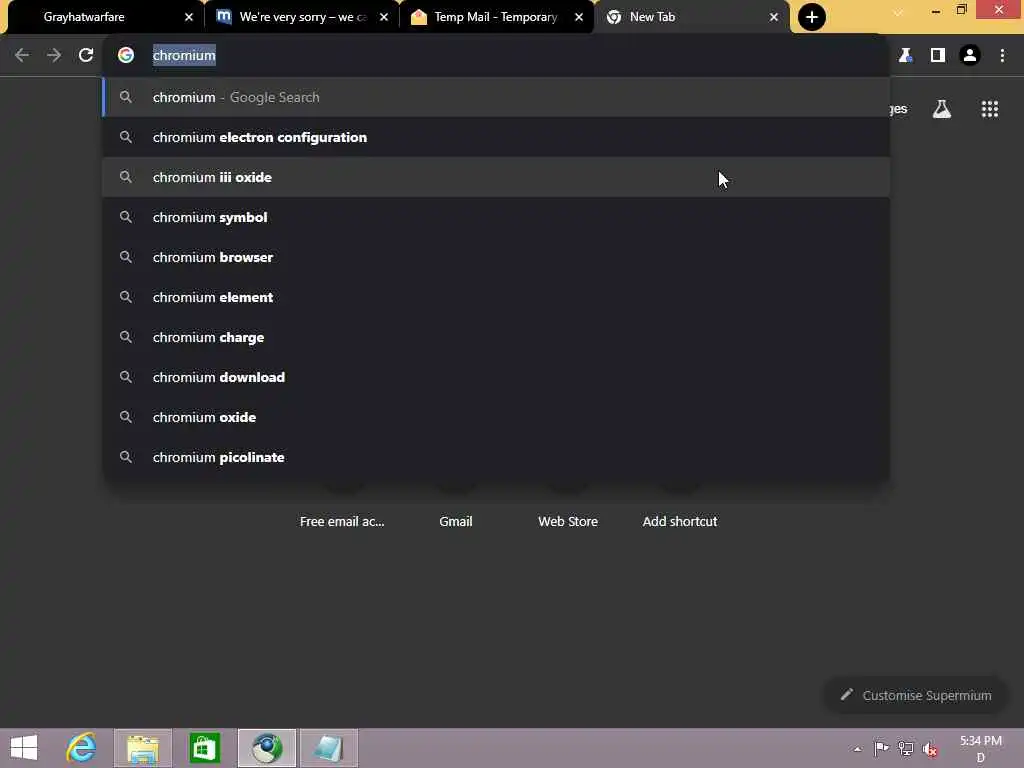Open the Google apps grid

(x=989, y=109)
